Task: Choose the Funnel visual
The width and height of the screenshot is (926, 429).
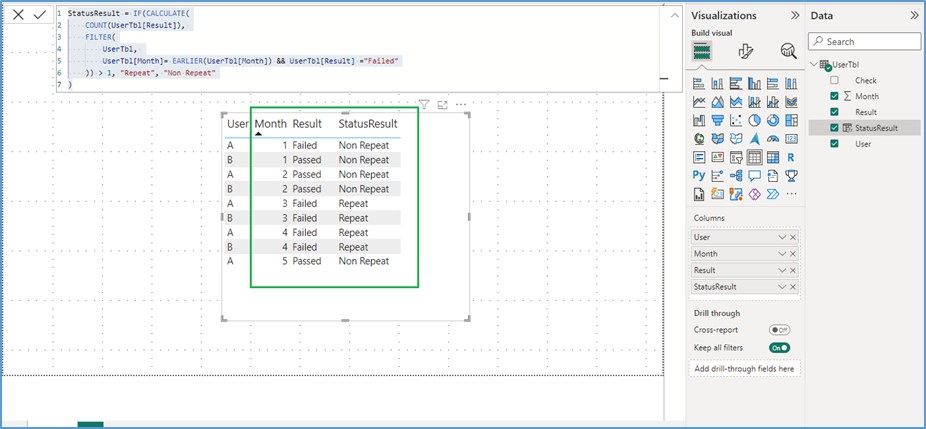Action: coord(718,121)
